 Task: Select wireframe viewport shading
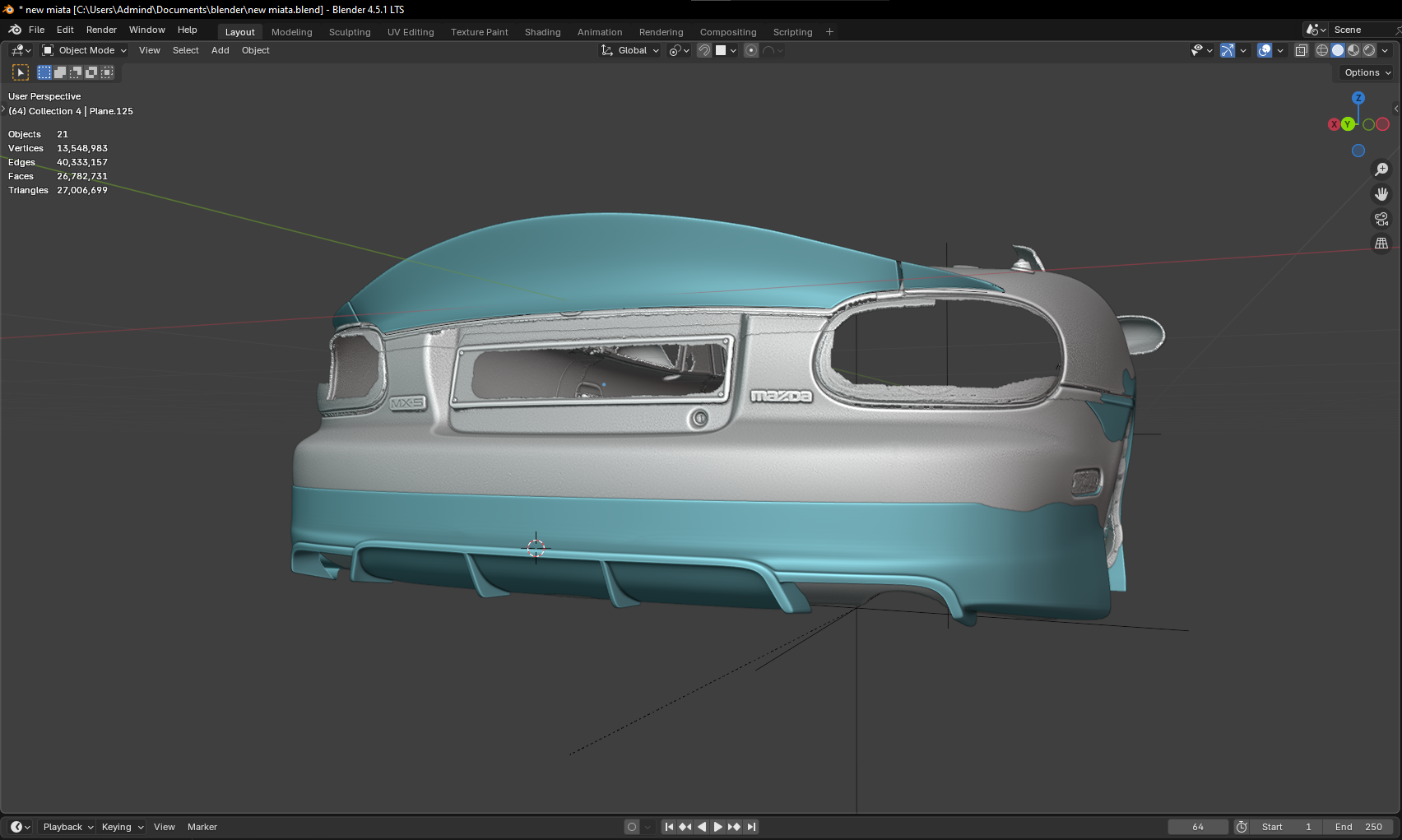(x=1322, y=50)
